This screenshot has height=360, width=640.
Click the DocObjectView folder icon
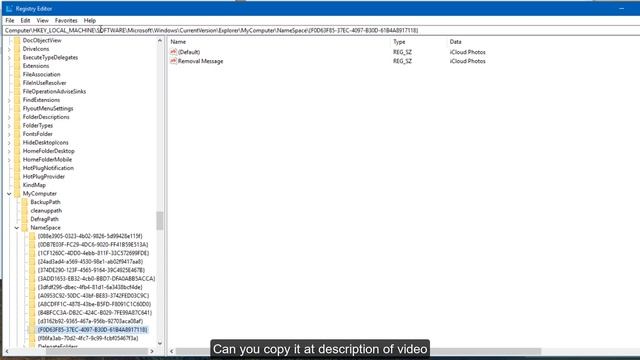(x=17, y=40)
